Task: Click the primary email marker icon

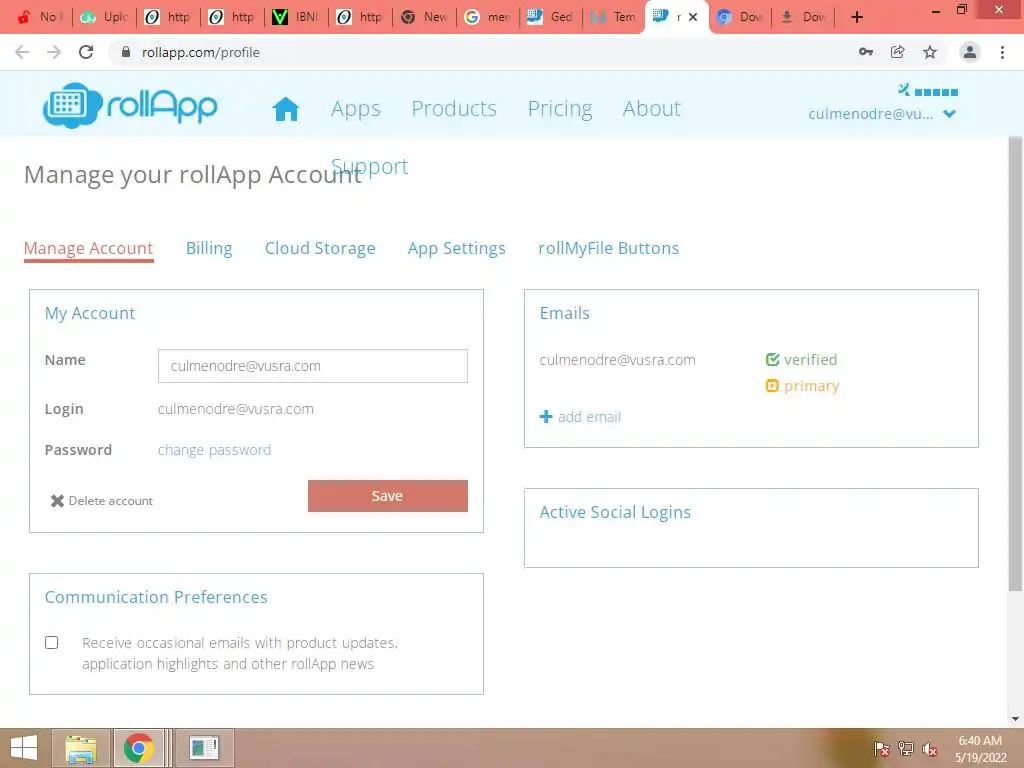Action: pos(772,386)
